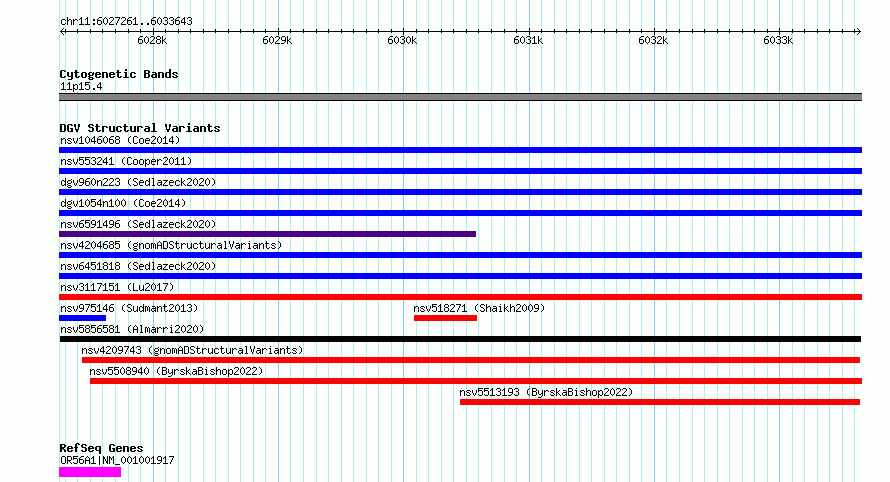Click the DGV Structural Variants track title
This screenshot has height=482, width=890.
(x=140, y=128)
